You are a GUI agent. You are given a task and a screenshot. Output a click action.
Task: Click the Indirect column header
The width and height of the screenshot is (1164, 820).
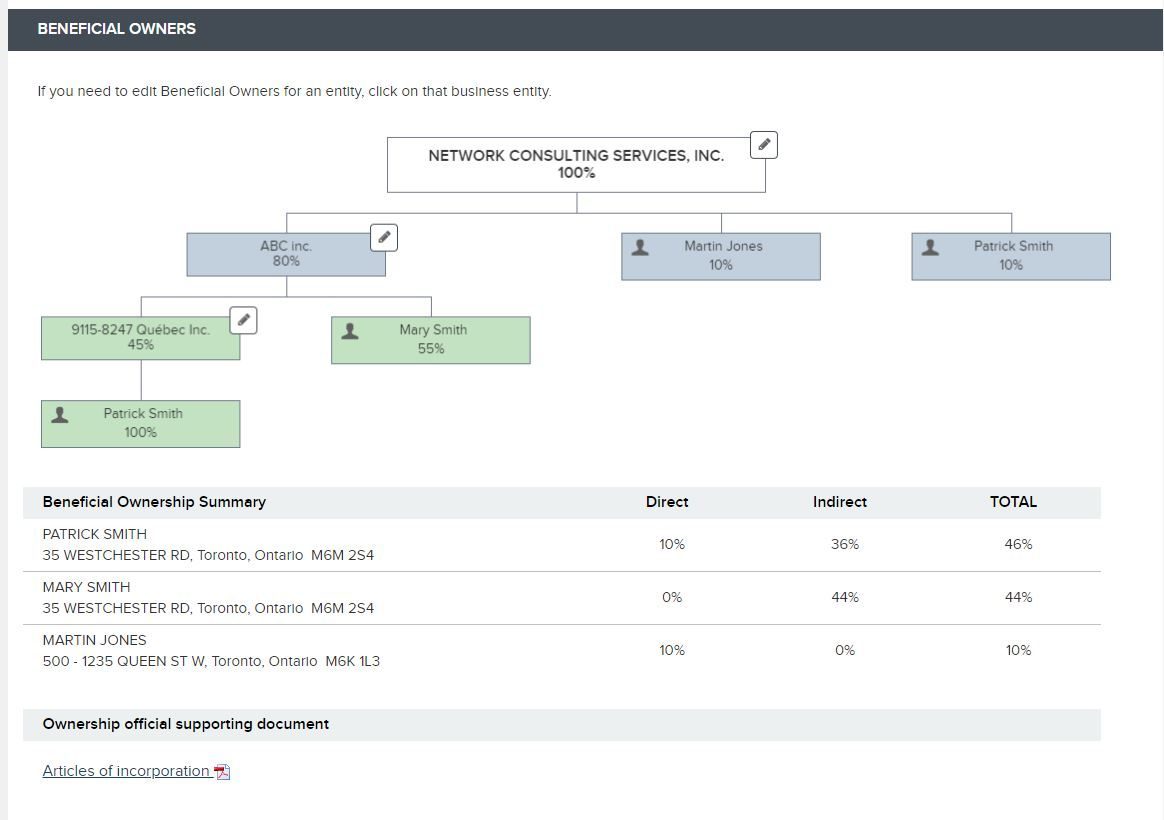[x=840, y=502]
